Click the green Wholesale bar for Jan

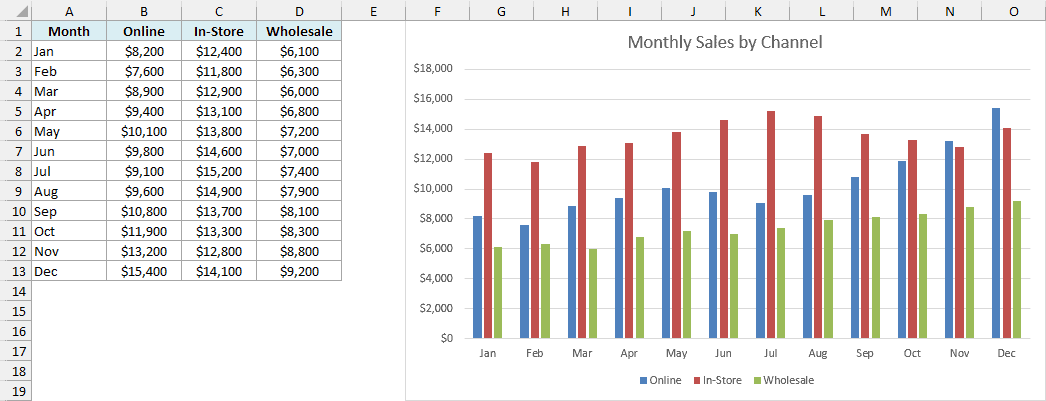(x=498, y=293)
